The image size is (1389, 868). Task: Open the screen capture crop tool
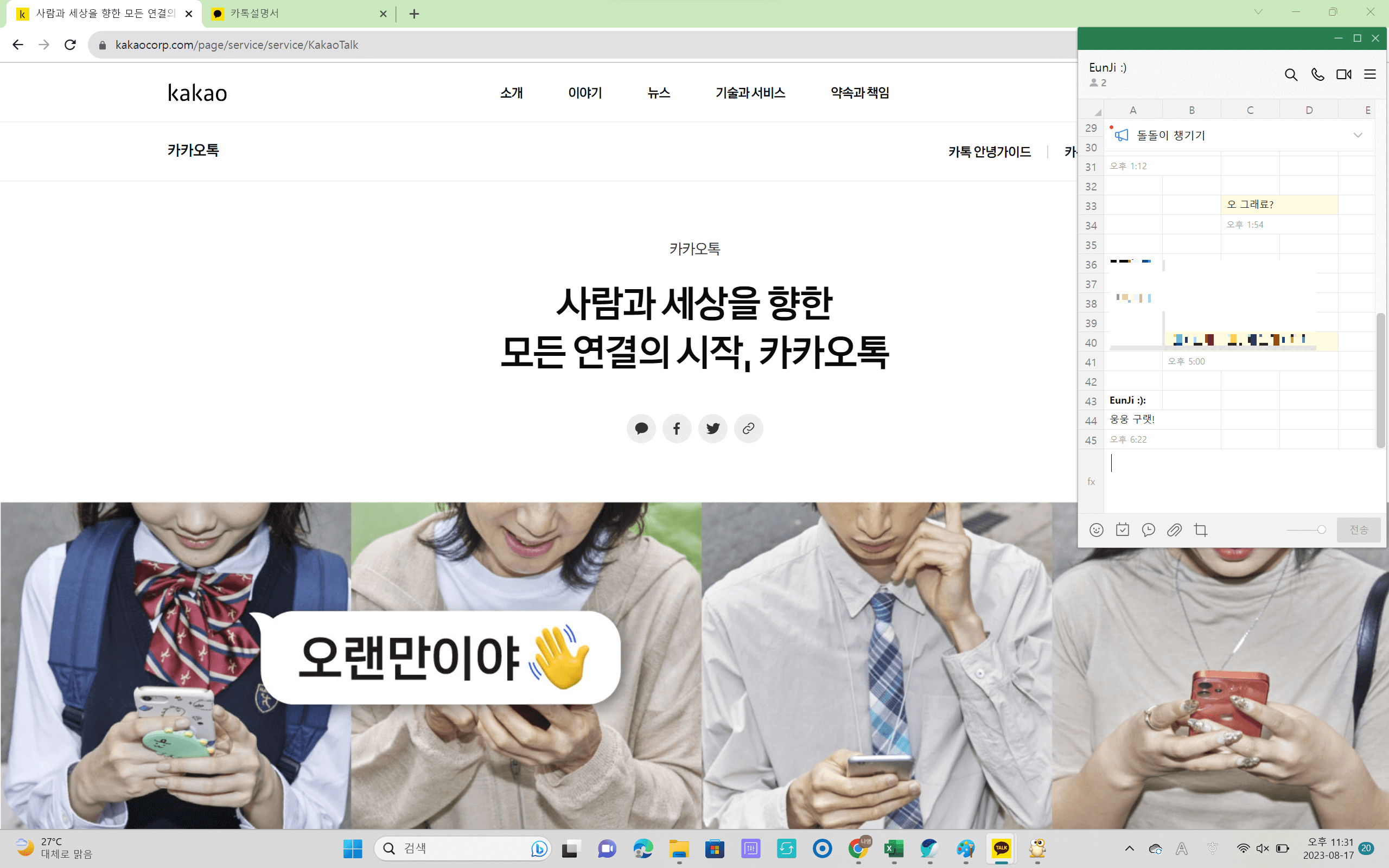[1200, 530]
